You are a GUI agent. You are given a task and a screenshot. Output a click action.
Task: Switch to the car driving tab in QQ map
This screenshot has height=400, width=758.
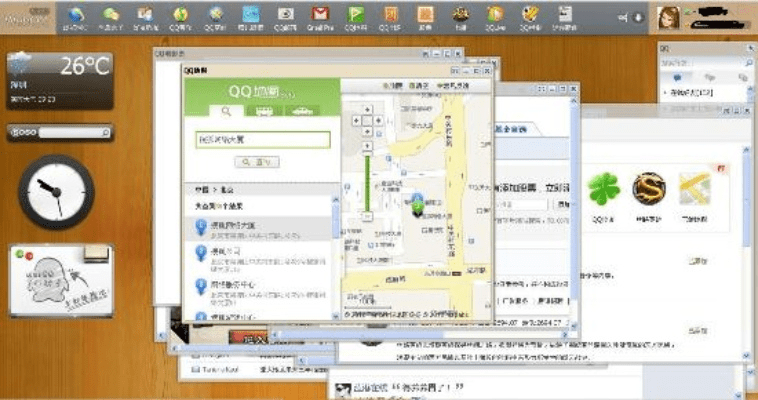302,111
